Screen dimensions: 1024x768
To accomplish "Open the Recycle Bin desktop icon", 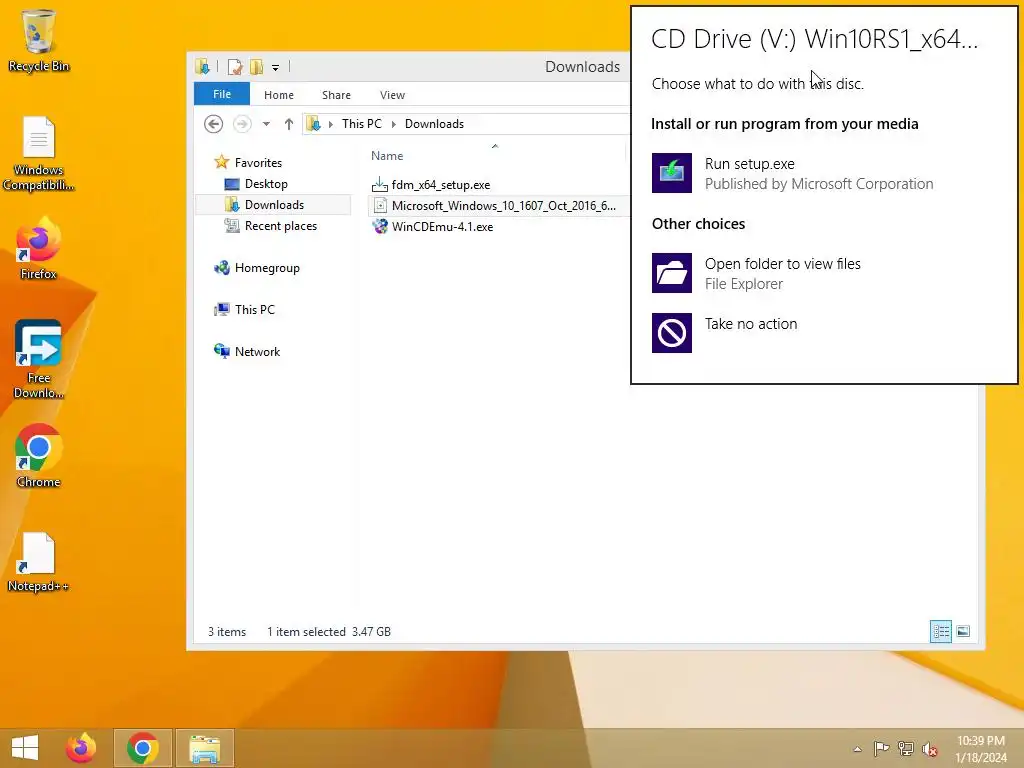I will coord(39,40).
